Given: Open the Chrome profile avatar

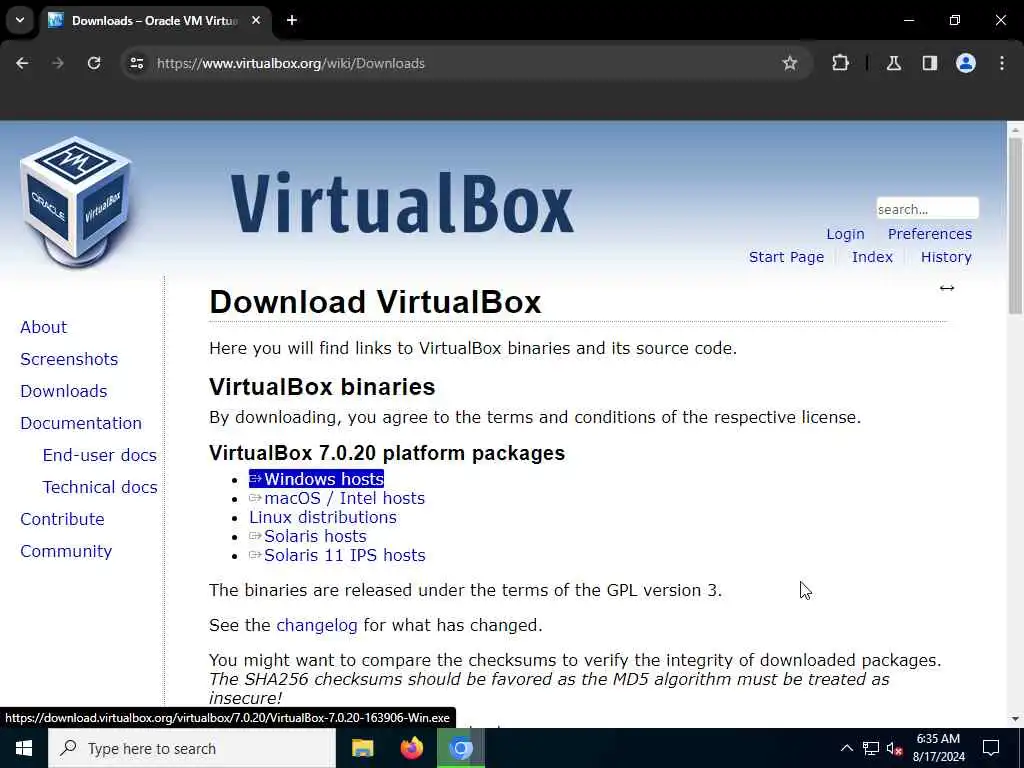Looking at the screenshot, I should pos(966,63).
